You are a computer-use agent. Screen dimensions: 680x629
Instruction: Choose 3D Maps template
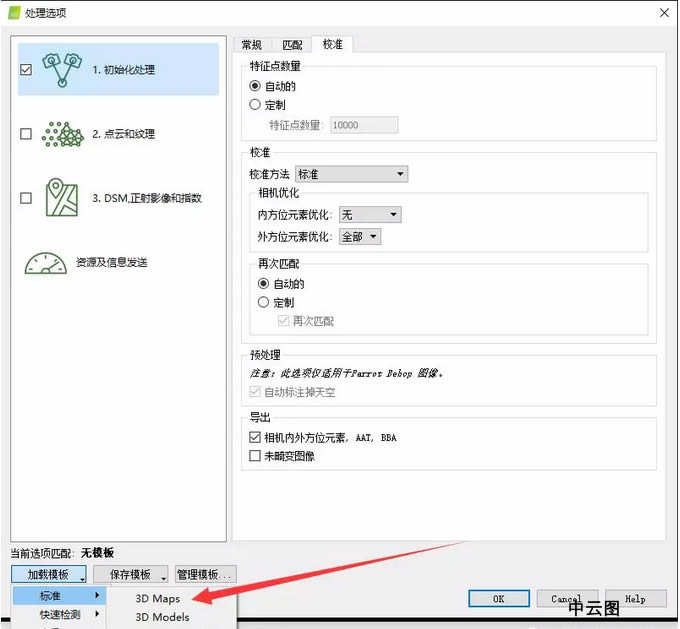pos(158,599)
